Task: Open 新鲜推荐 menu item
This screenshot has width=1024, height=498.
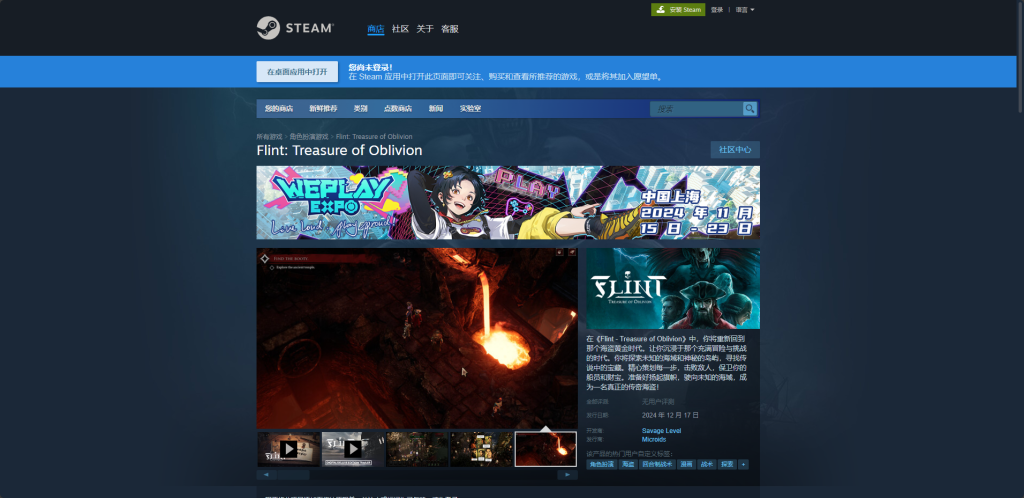Action: tap(323, 108)
